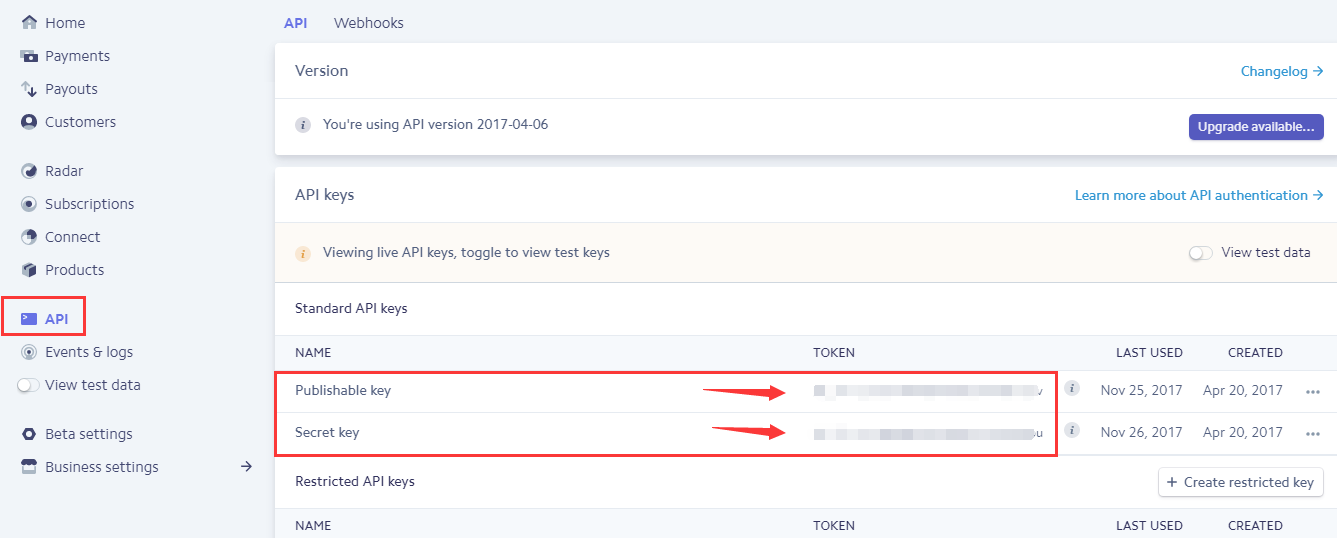Open more options for Publishable key
Image resolution: width=1337 pixels, height=538 pixels.
pyautogui.click(x=1313, y=392)
